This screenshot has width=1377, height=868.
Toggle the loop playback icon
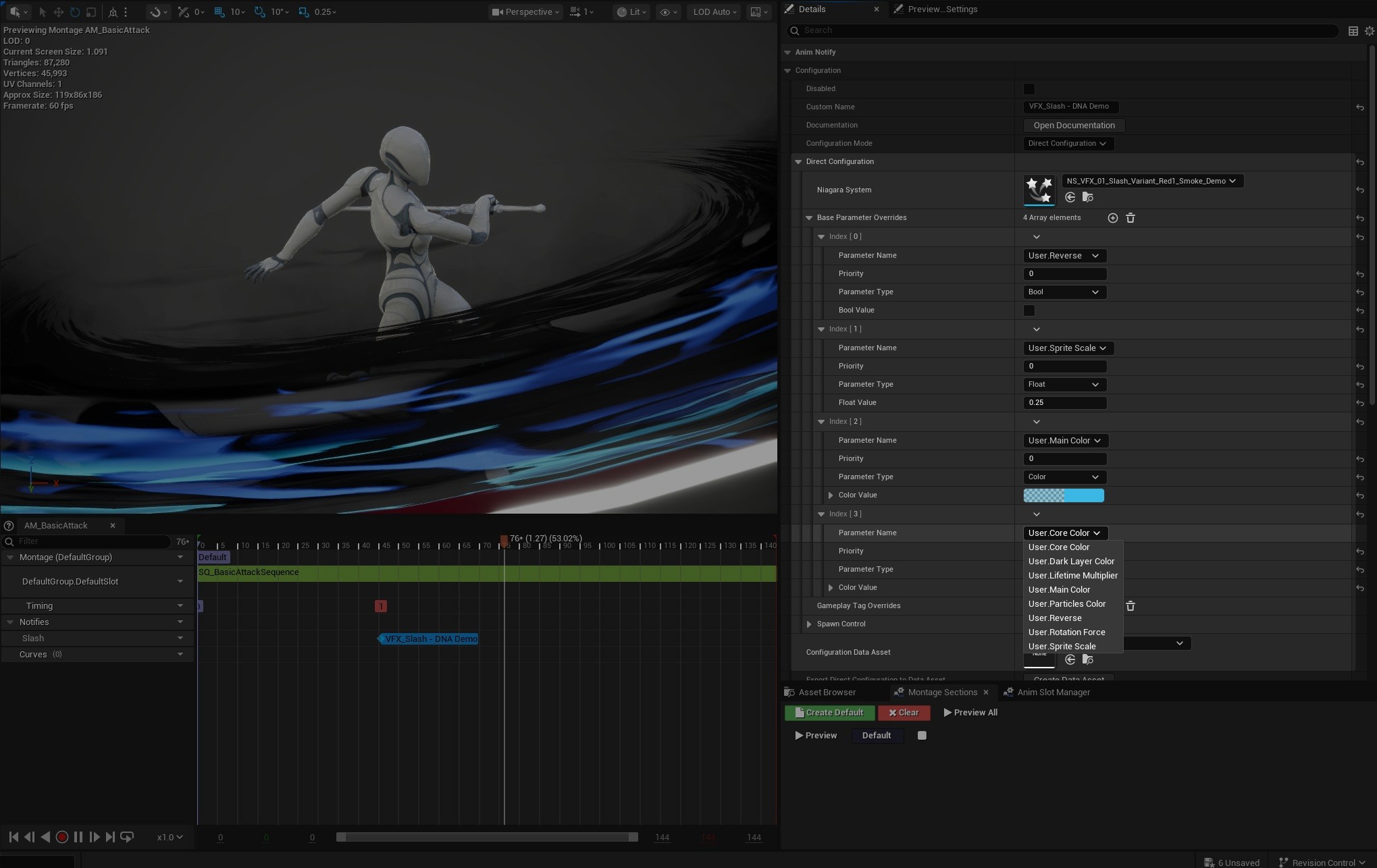click(127, 837)
